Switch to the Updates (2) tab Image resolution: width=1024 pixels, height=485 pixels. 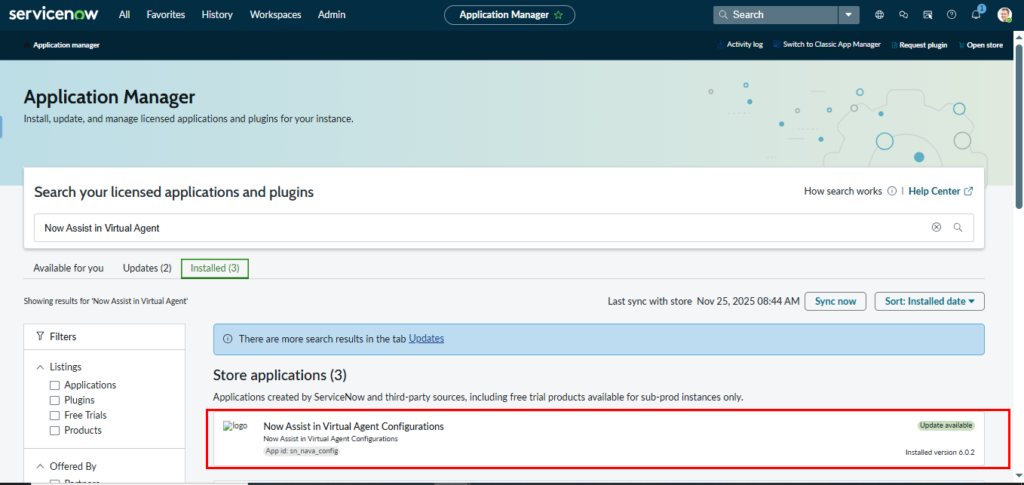pyautogui.click(x=147, y=268)
